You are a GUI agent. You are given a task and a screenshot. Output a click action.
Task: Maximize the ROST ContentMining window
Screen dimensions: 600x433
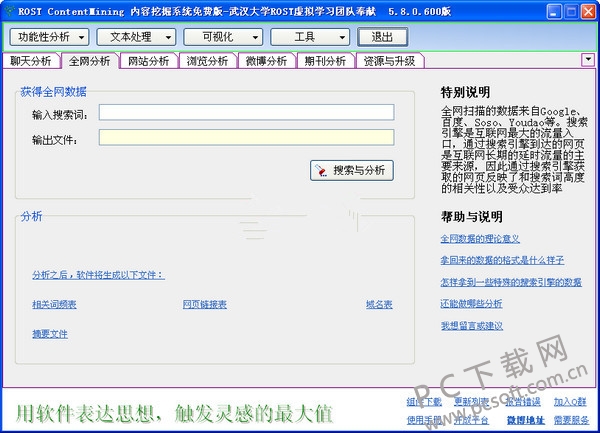click(571, 12)
